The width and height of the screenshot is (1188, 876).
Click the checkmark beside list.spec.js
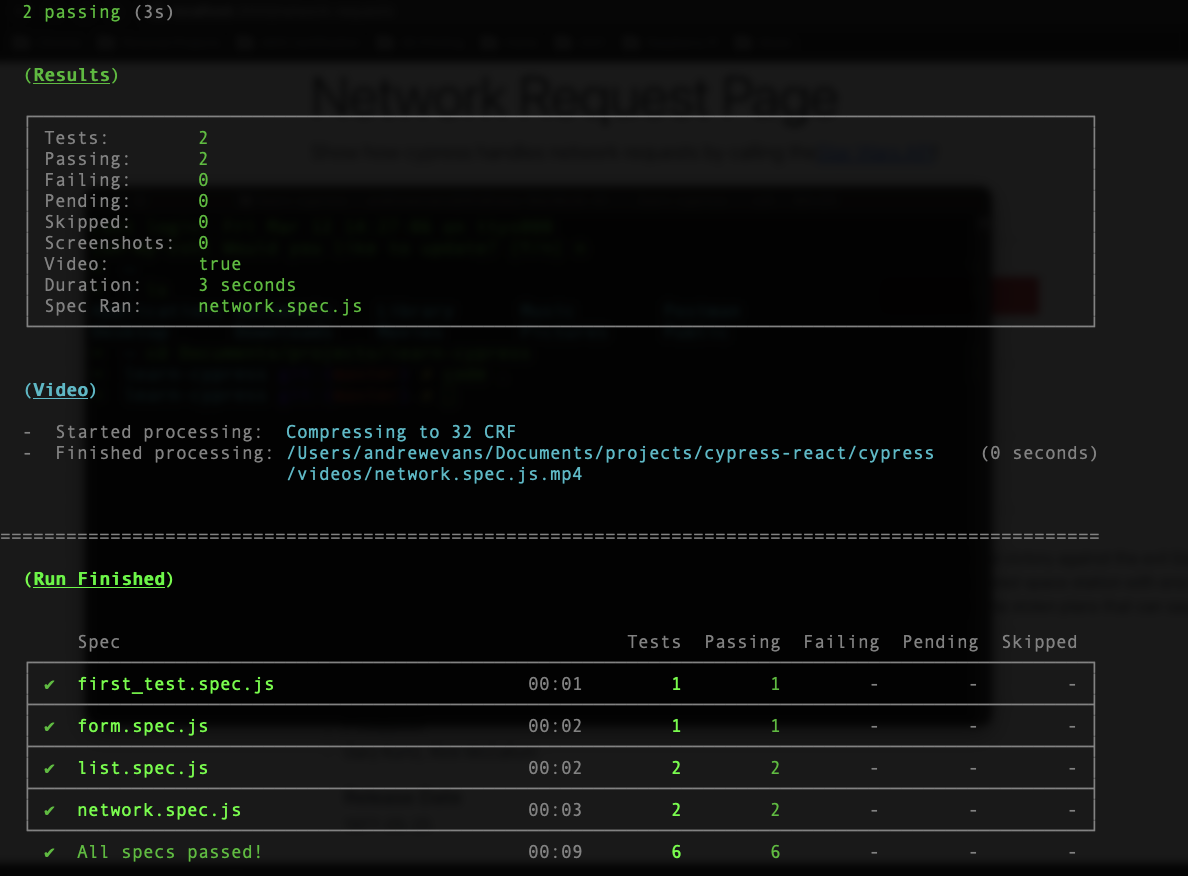[50, 767]
